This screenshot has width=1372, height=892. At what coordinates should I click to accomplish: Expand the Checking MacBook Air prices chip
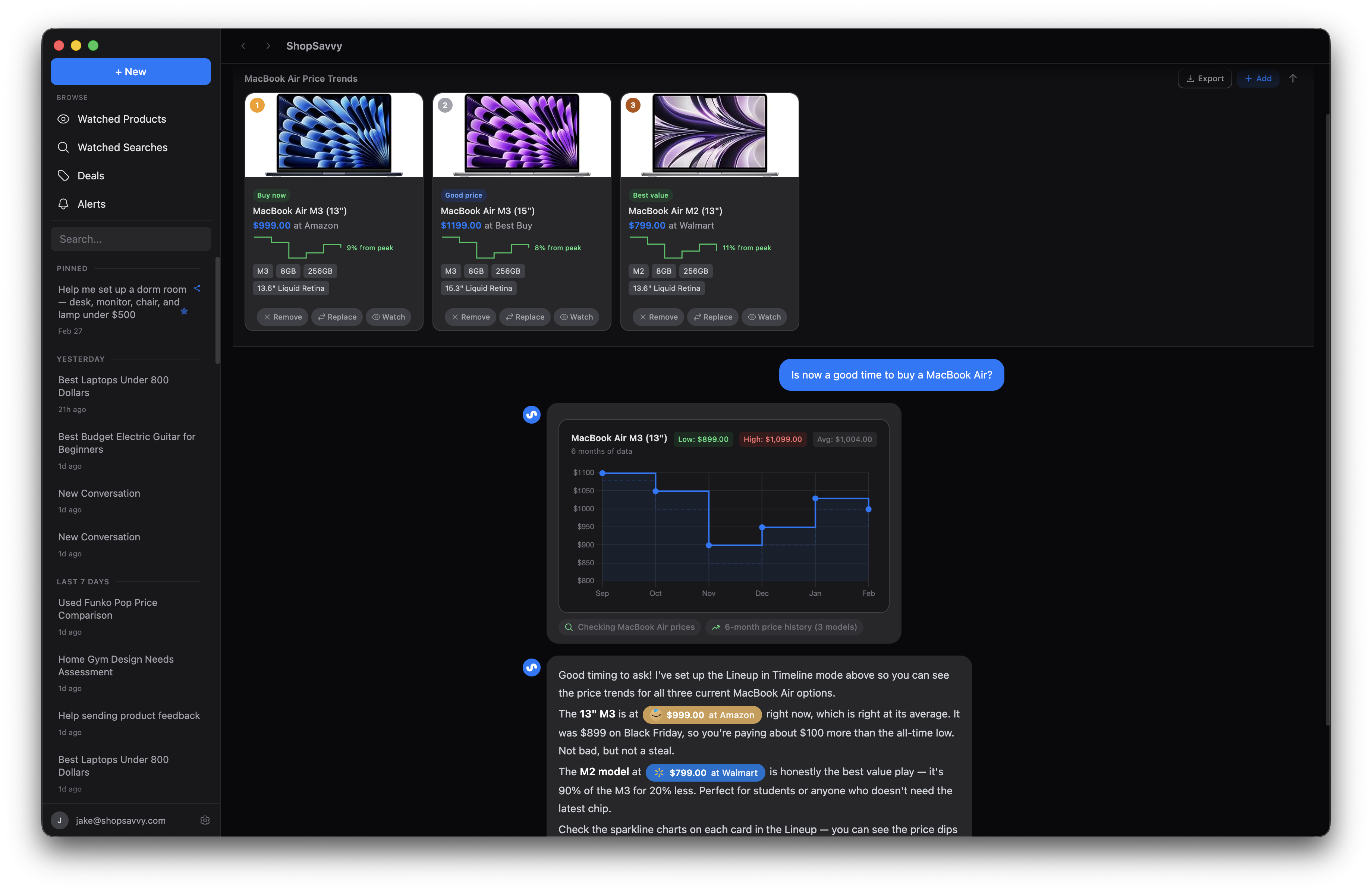click(629, 627)
